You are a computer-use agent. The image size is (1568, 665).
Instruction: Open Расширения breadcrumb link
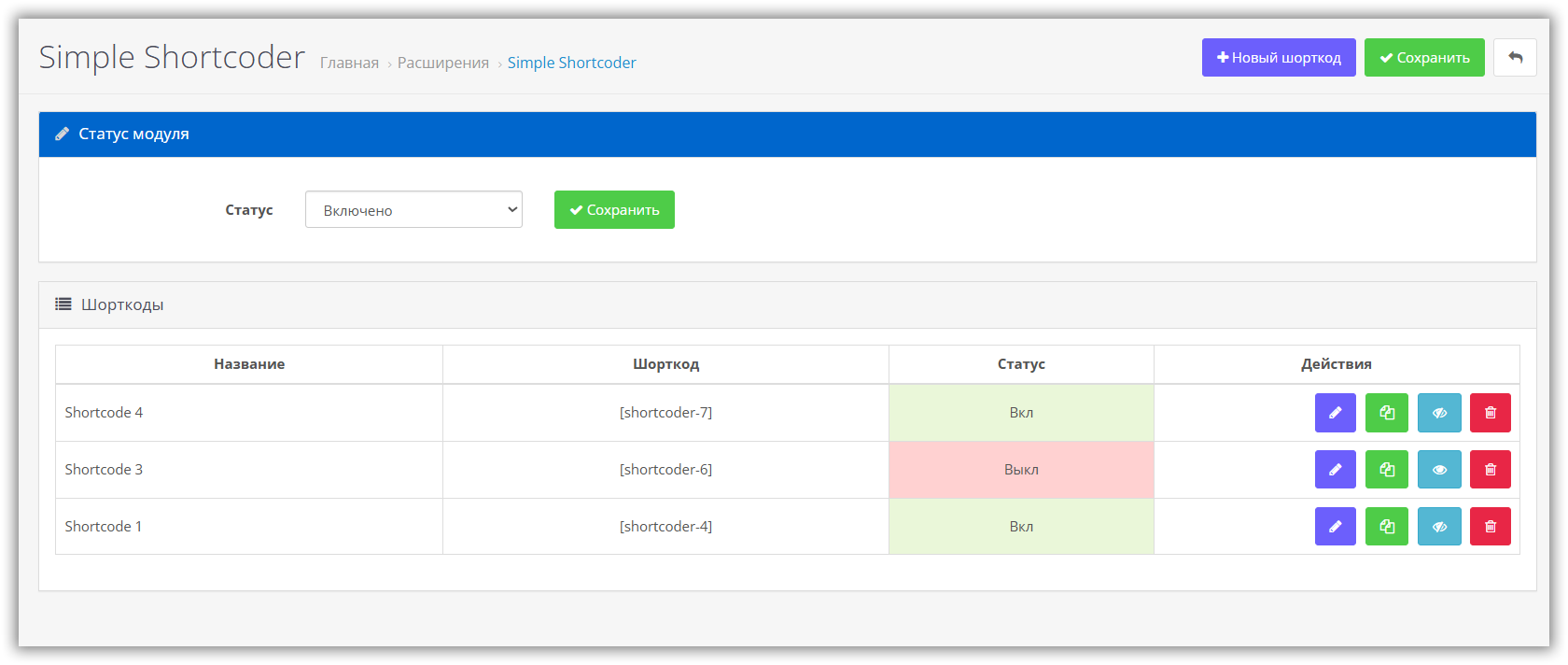(443, 63)
